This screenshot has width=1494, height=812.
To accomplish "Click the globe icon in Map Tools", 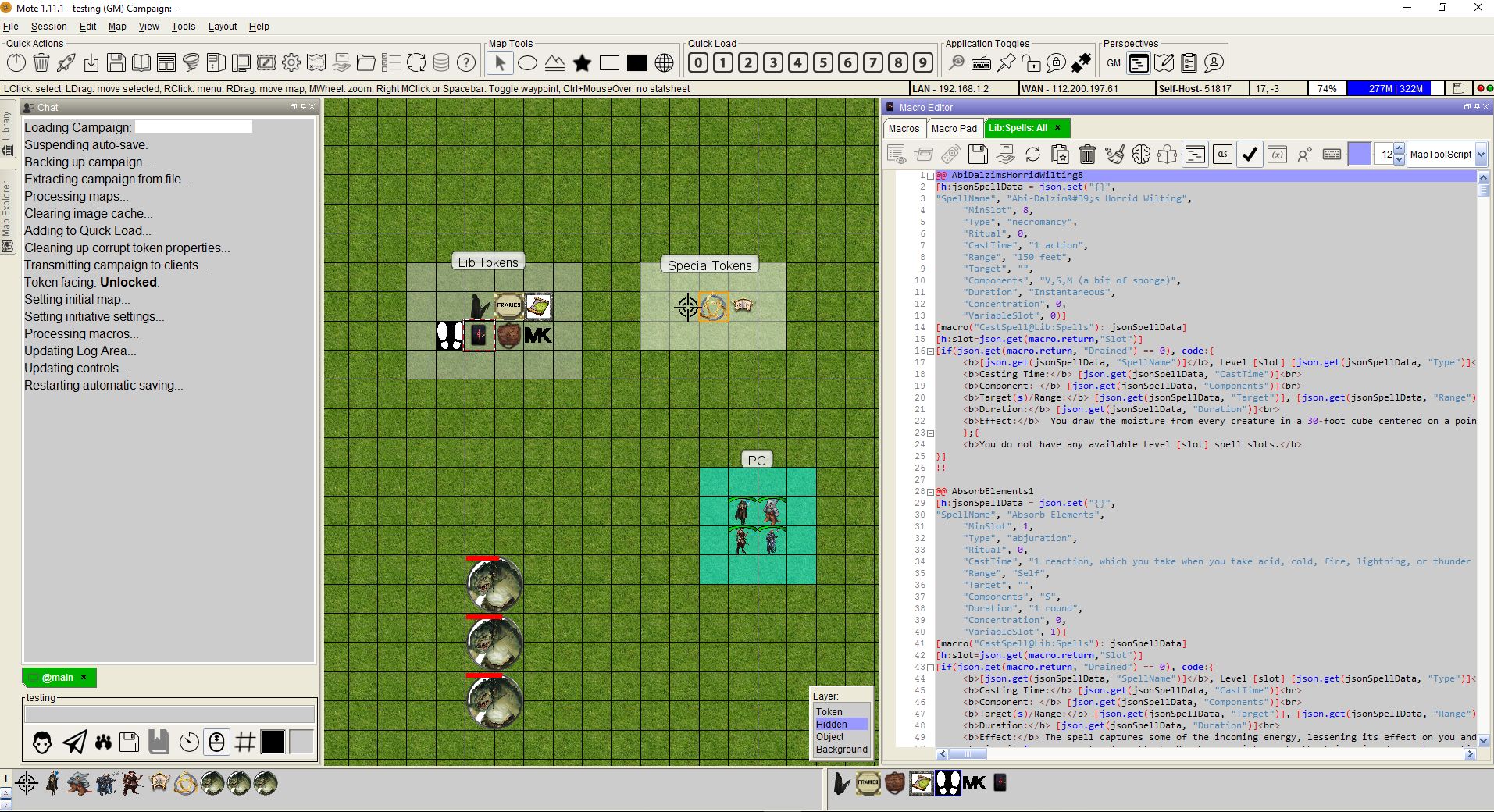I will [x=664, y=63].
